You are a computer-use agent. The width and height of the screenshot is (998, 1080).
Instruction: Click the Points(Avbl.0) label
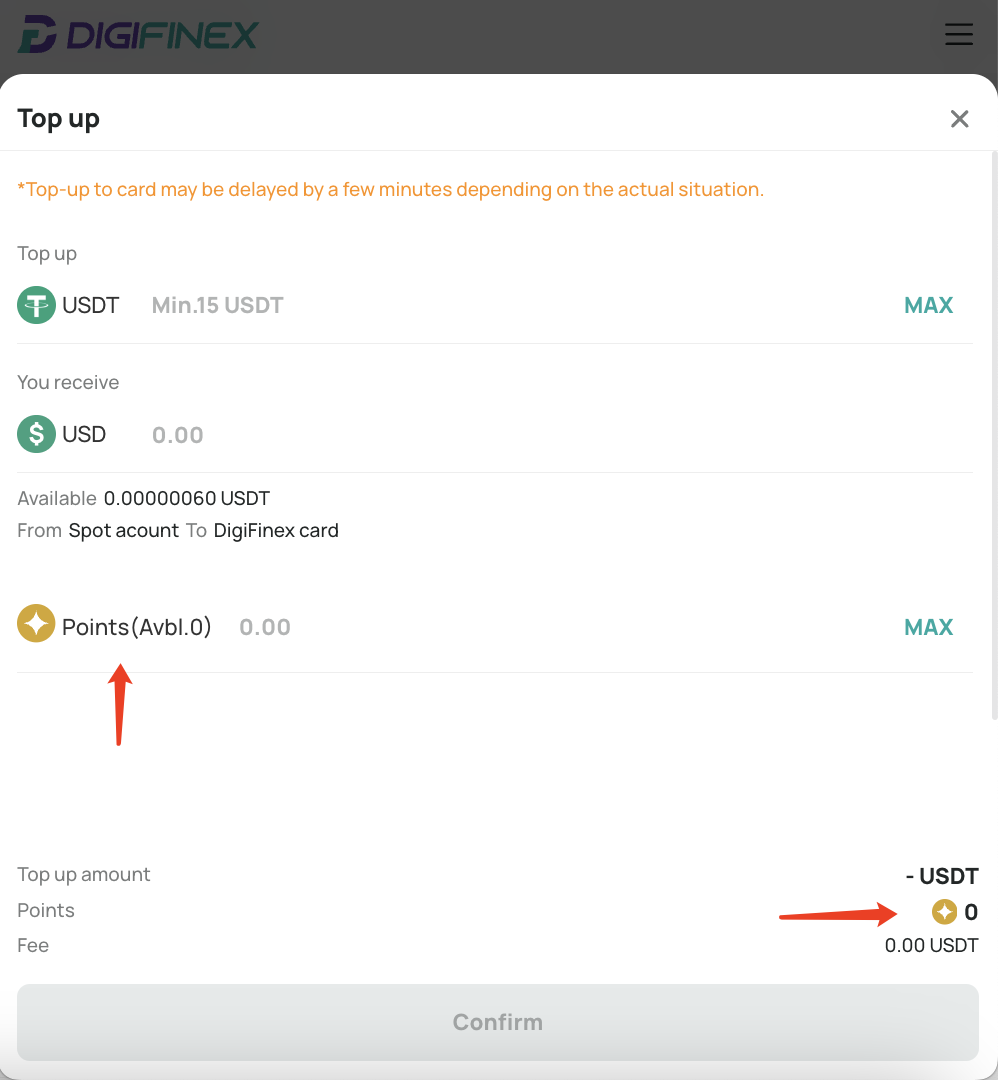[136, 627]
